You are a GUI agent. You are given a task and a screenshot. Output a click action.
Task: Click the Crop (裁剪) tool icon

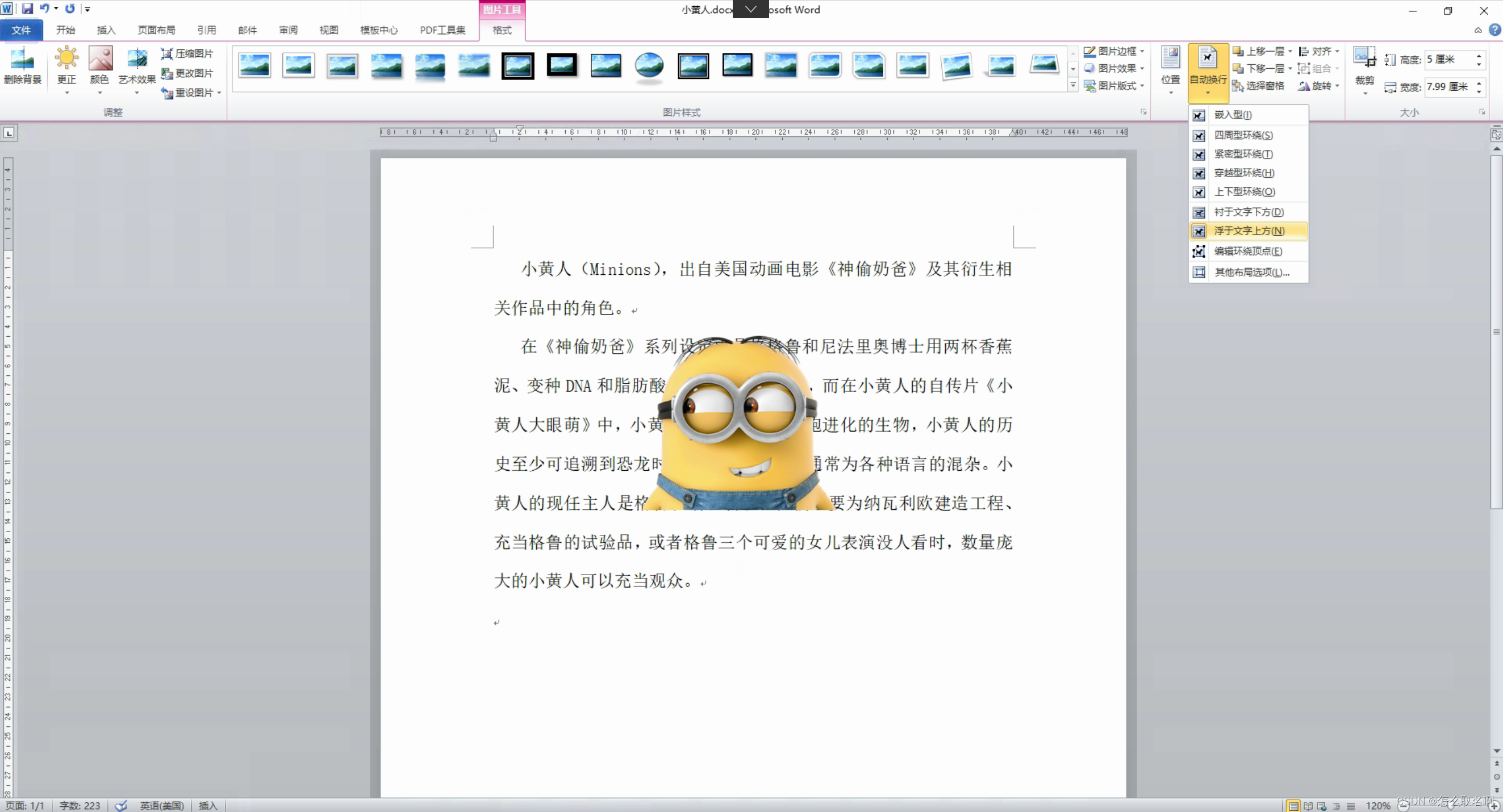point(1364,58)
